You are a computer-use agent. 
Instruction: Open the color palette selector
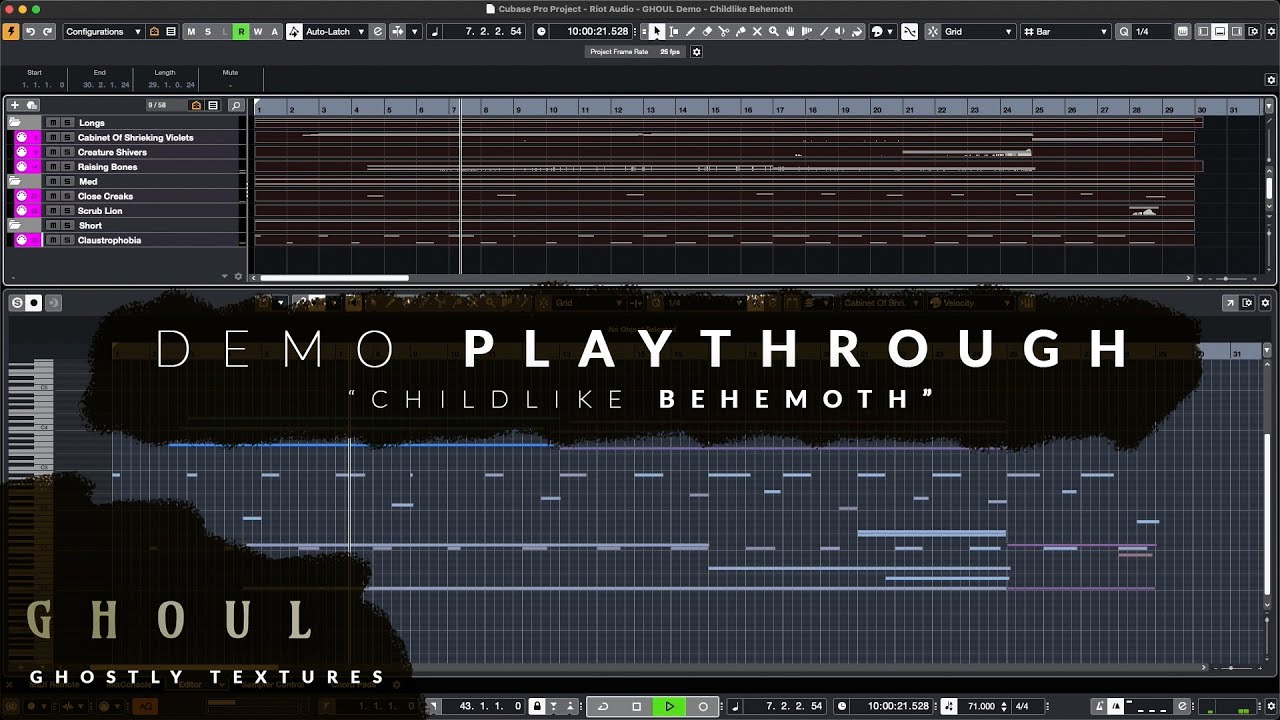[x=883, y=32]
